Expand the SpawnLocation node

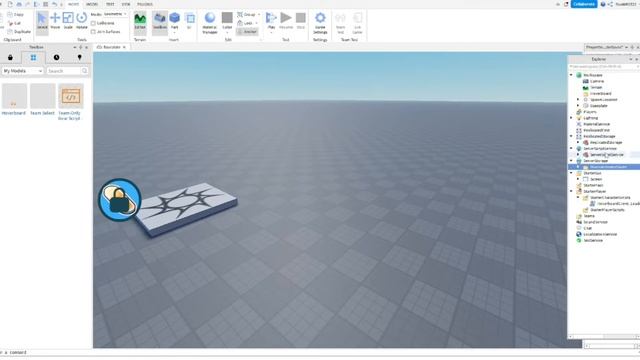(578, 100)
